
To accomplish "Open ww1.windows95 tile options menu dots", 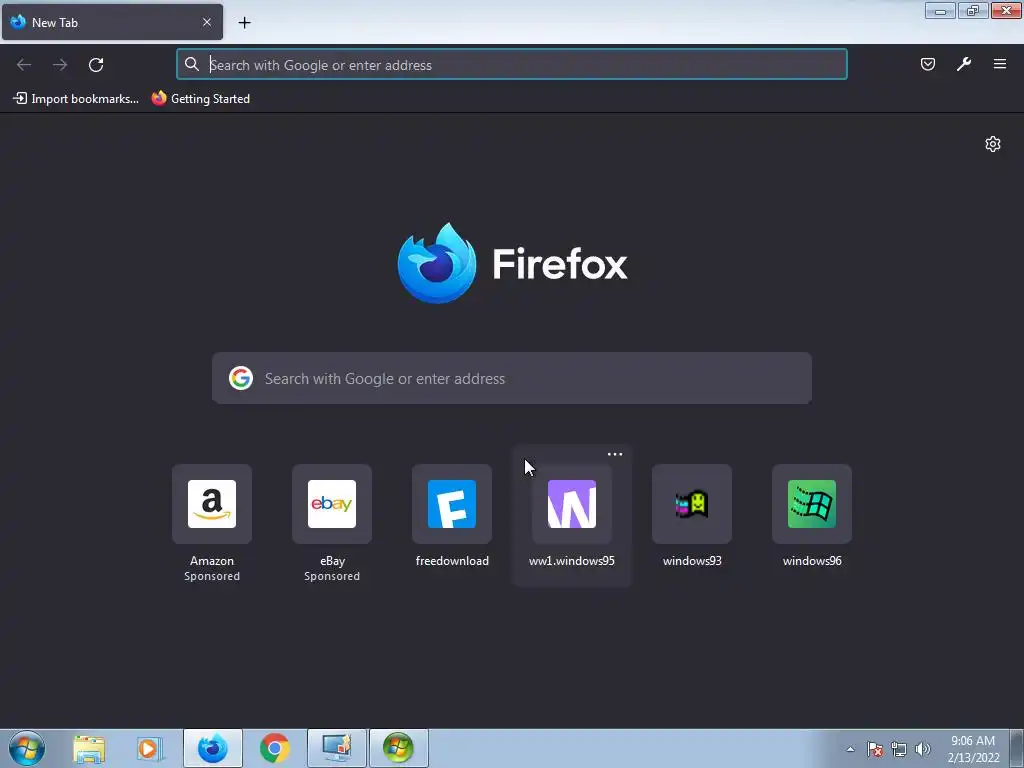I will 615,454.
